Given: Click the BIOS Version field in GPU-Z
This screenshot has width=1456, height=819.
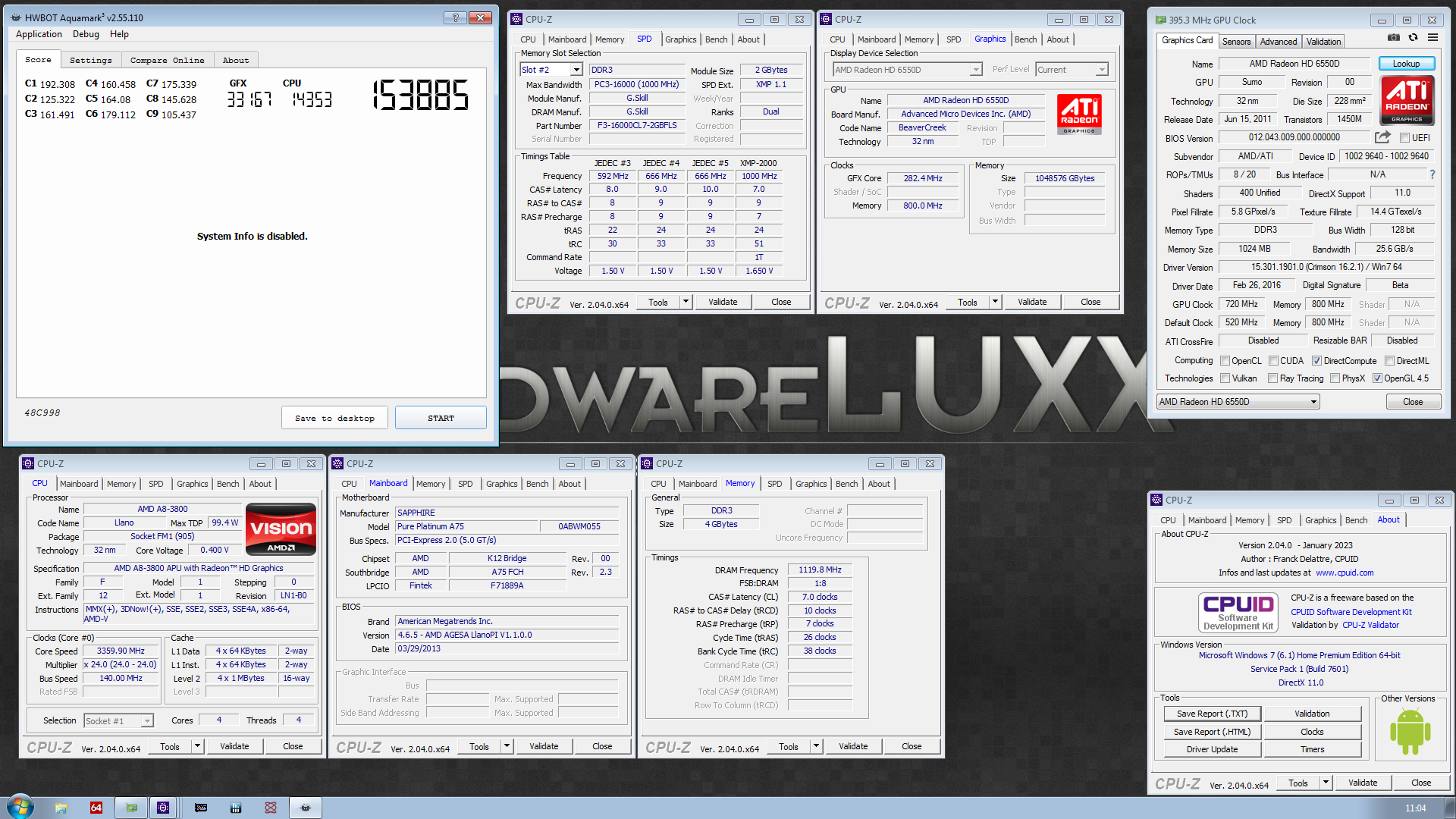Looking at the screenshot, I should click(x=1294, y=137).
